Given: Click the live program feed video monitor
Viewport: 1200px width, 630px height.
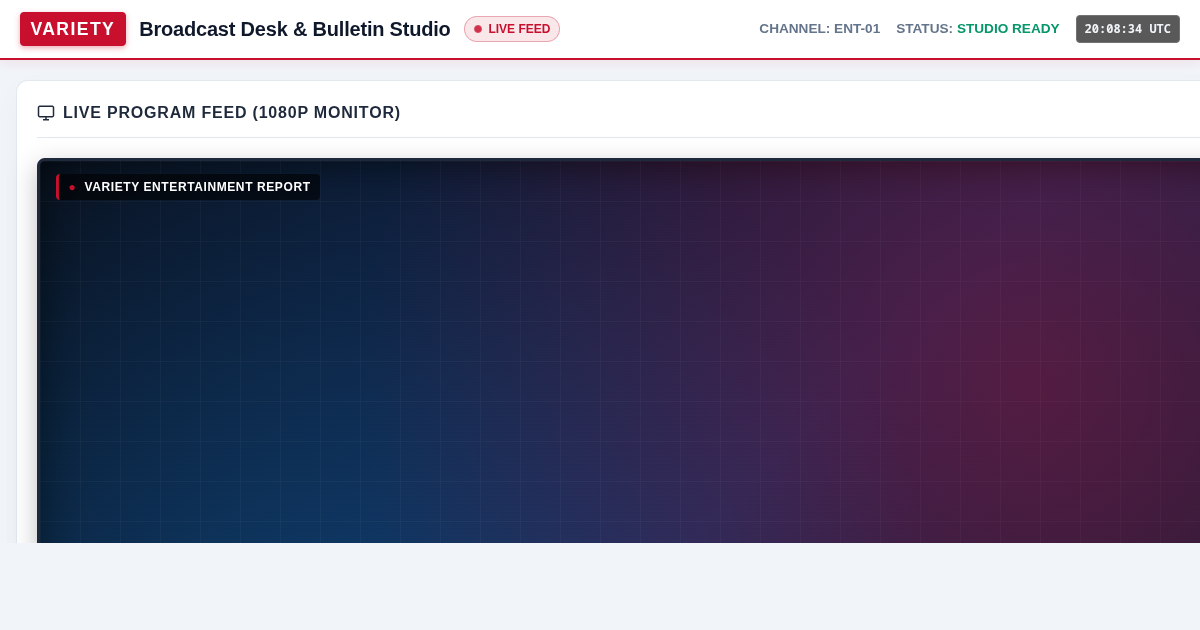Looking at the screenshot, I should pyautogui.click(x=620, y=351).
